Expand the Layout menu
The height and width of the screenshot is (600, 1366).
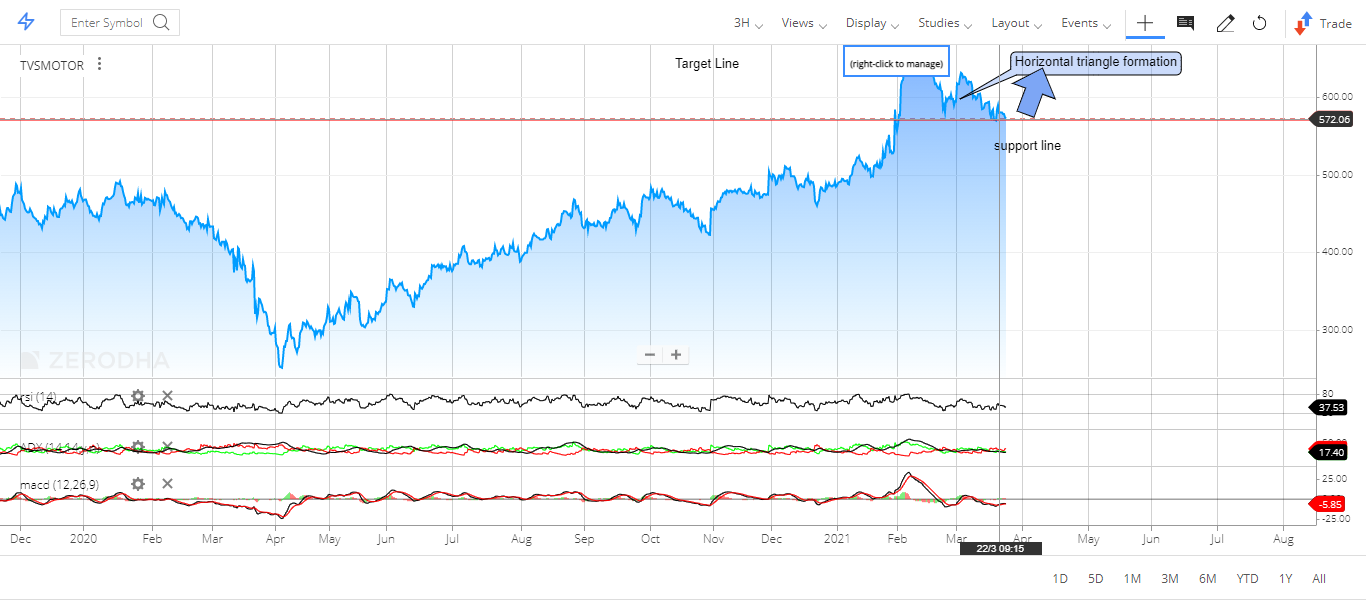tap(1017, 23)
